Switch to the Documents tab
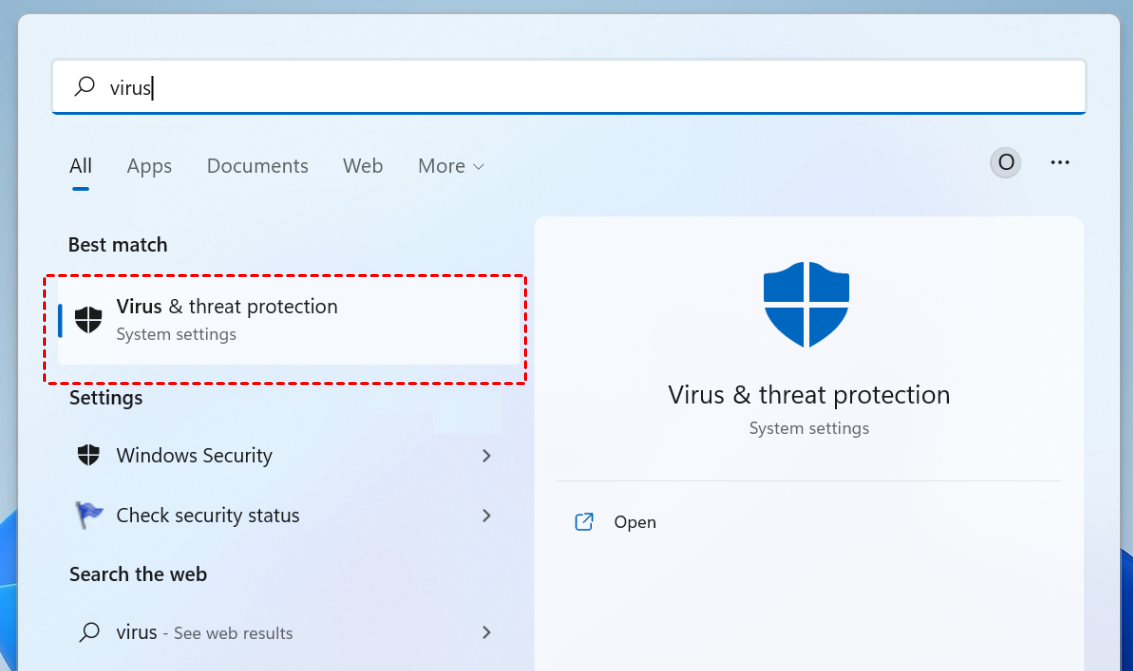This screenshot has height=671, width=1133. pyautogui.click(x=257, y=166)
